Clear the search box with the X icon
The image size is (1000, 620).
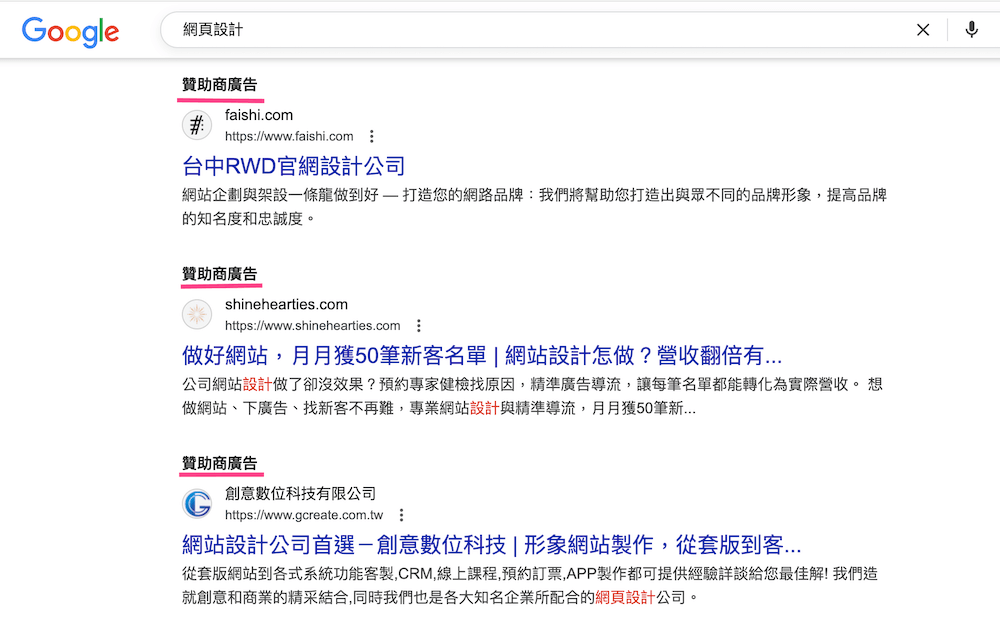[x=923, y=30]
